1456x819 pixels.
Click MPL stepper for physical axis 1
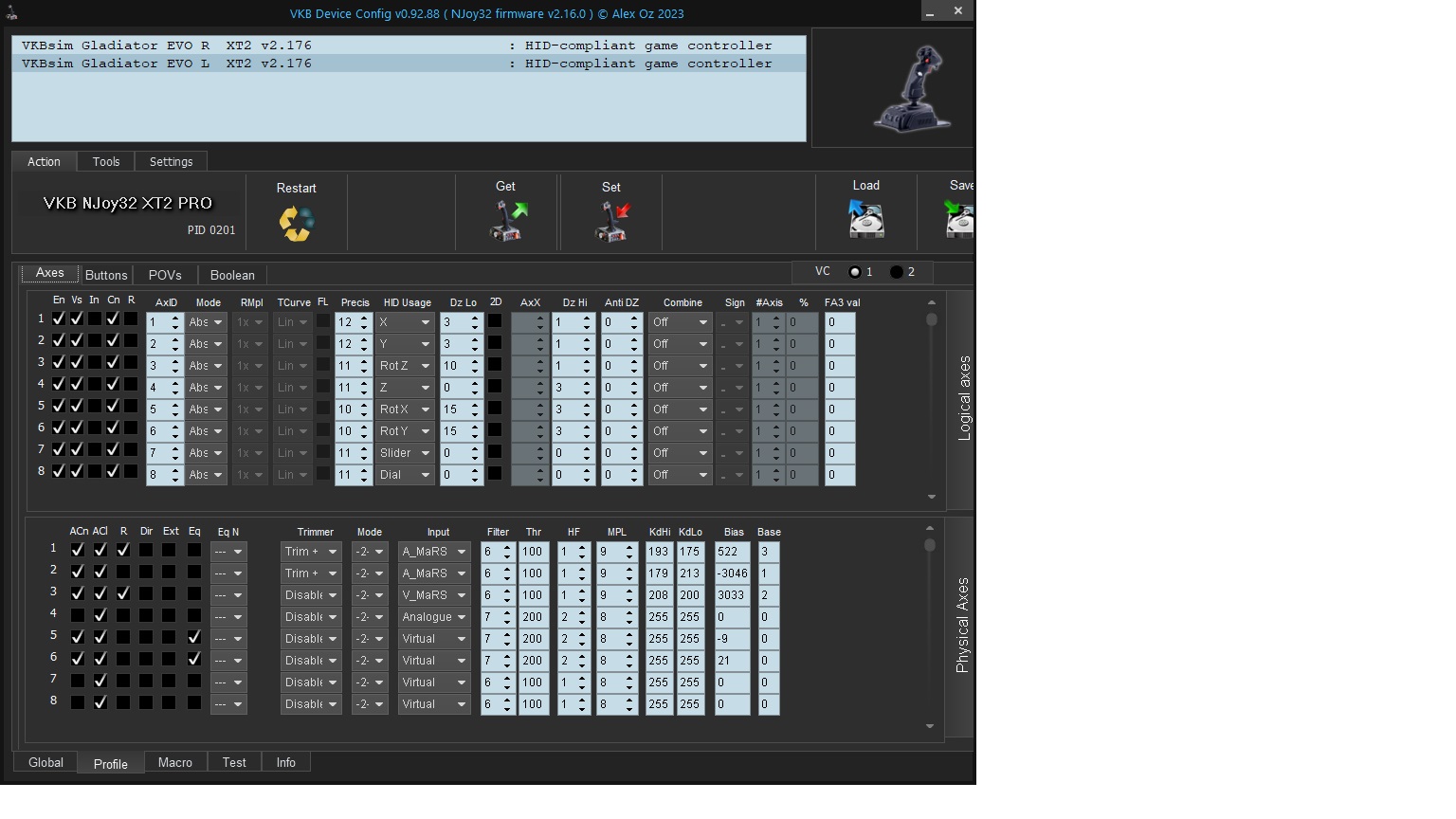(x=629, y=552)
